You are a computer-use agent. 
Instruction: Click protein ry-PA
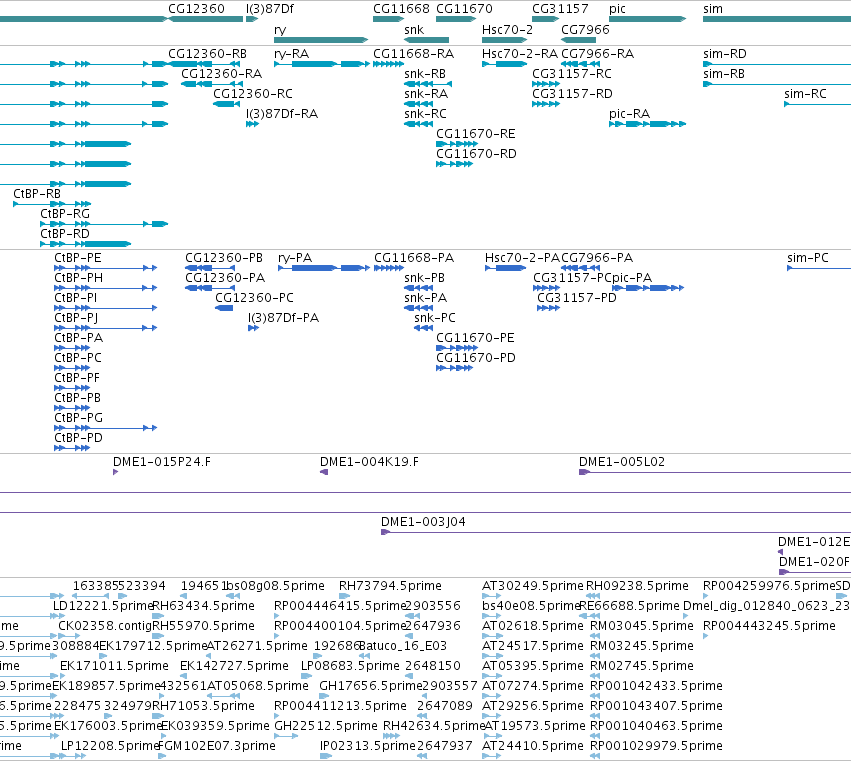[295, 258]
